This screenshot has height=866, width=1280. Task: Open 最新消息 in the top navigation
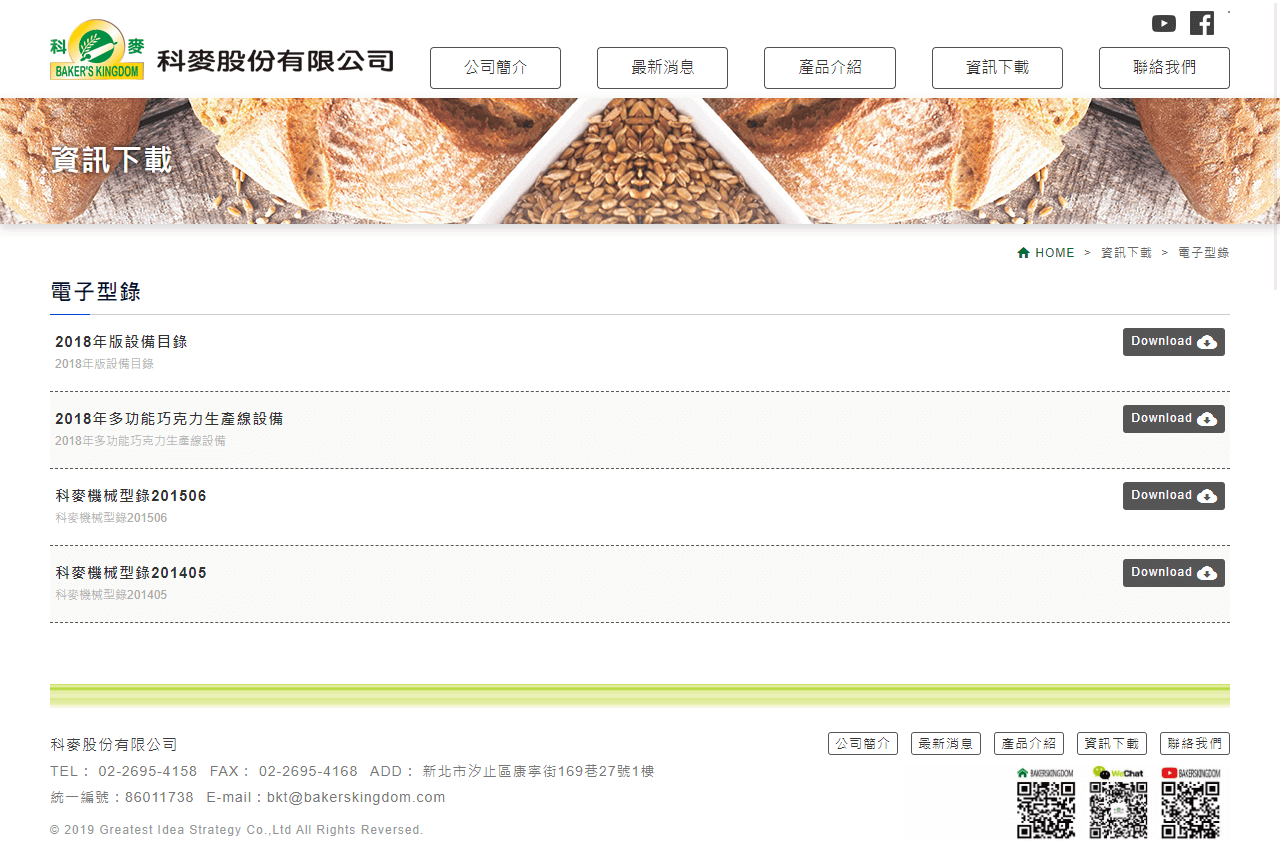[662, 68]
